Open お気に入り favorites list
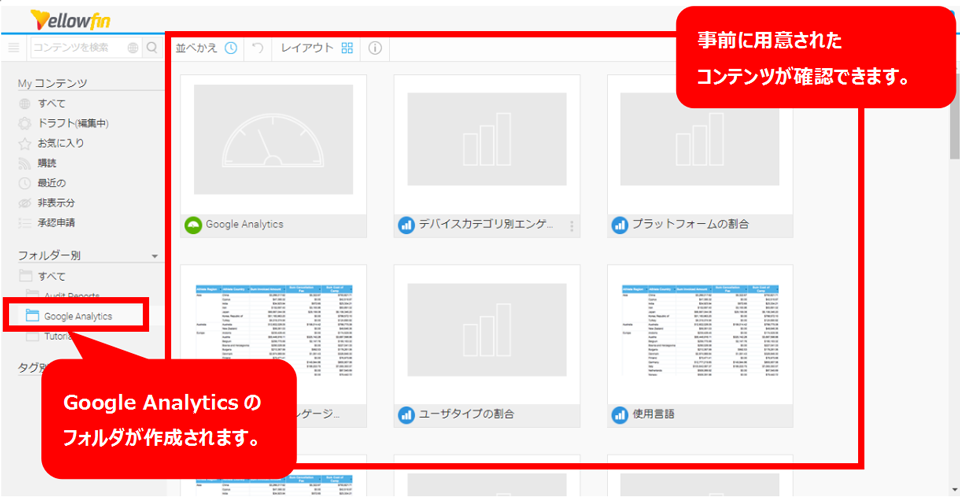The width and height of the screenshot is (960, 499). pyautogui.click(x=61, y=143)
